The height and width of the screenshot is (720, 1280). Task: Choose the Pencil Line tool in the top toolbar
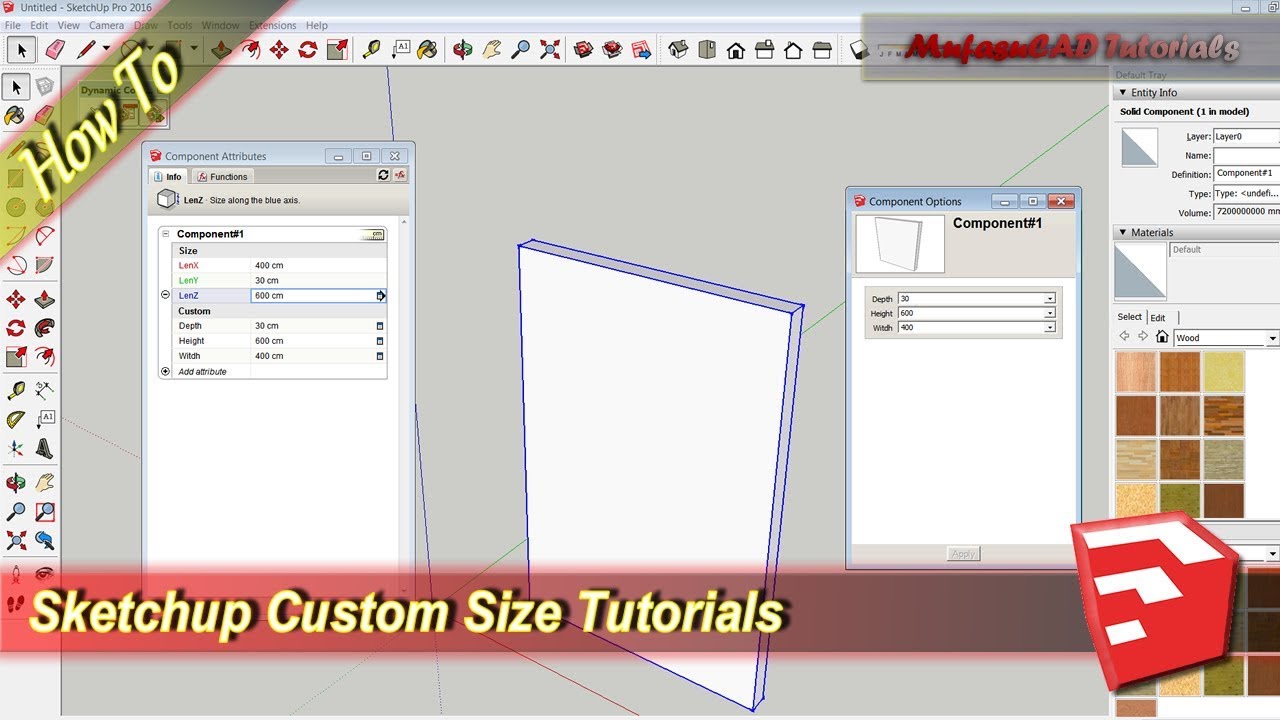86,49
